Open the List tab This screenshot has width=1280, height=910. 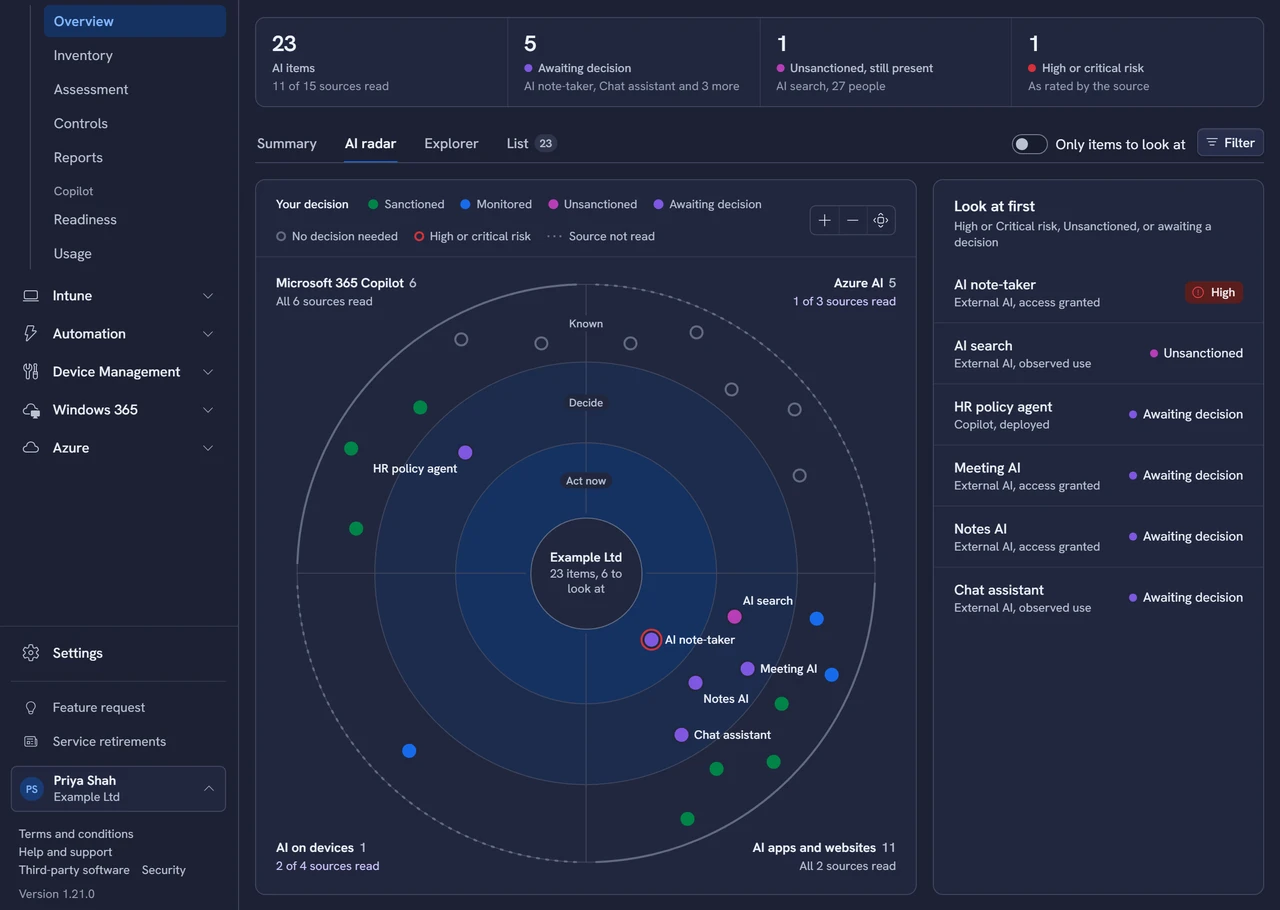pos(531,143)
